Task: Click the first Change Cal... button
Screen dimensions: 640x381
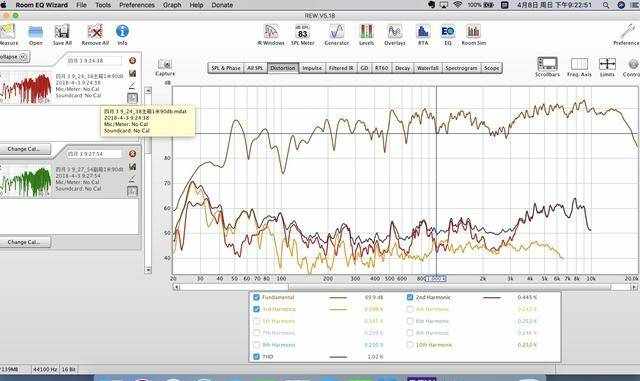Action: [x=24, y=149]
